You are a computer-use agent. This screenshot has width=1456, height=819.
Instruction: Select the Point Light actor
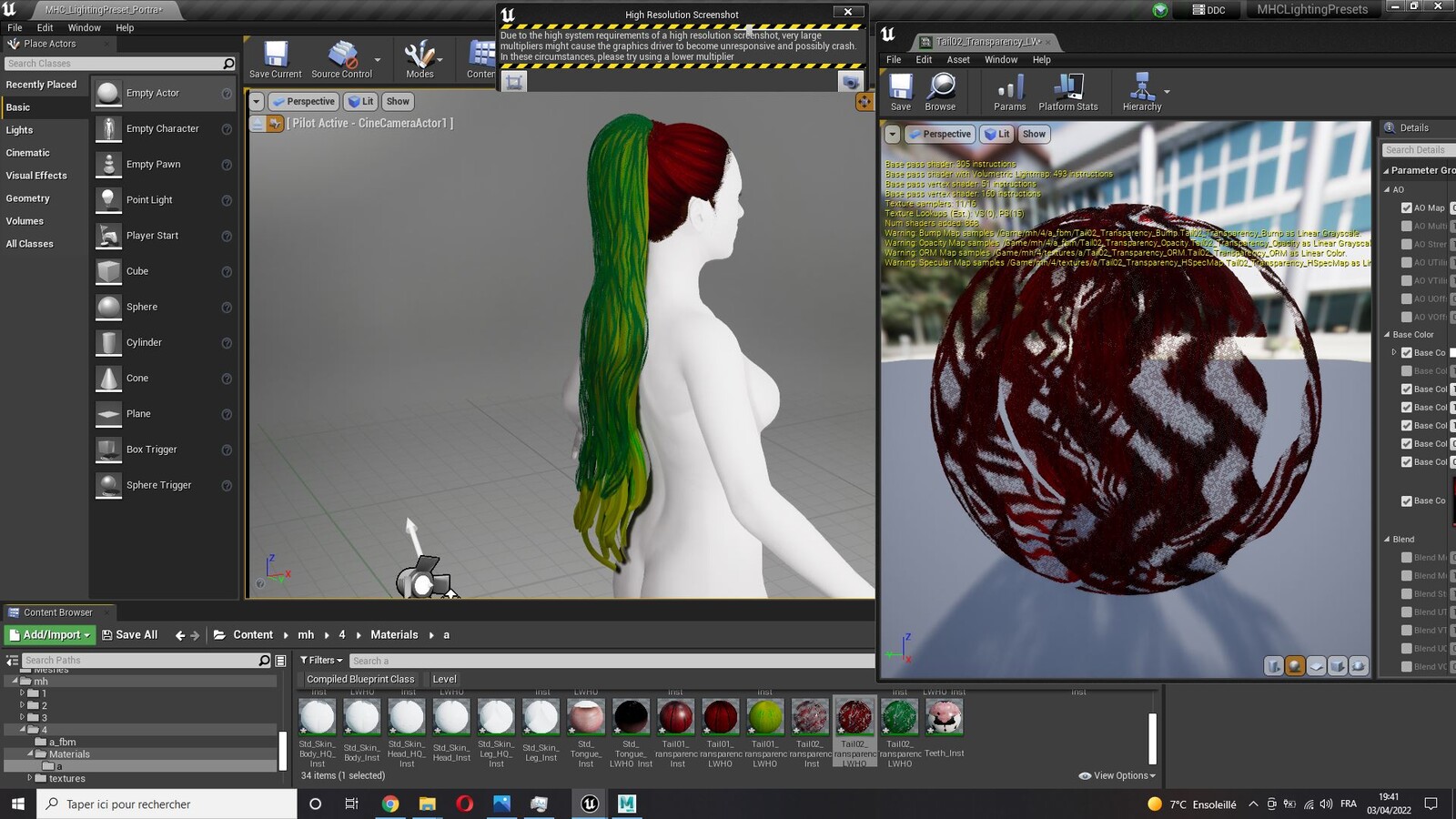click(164, 200)
